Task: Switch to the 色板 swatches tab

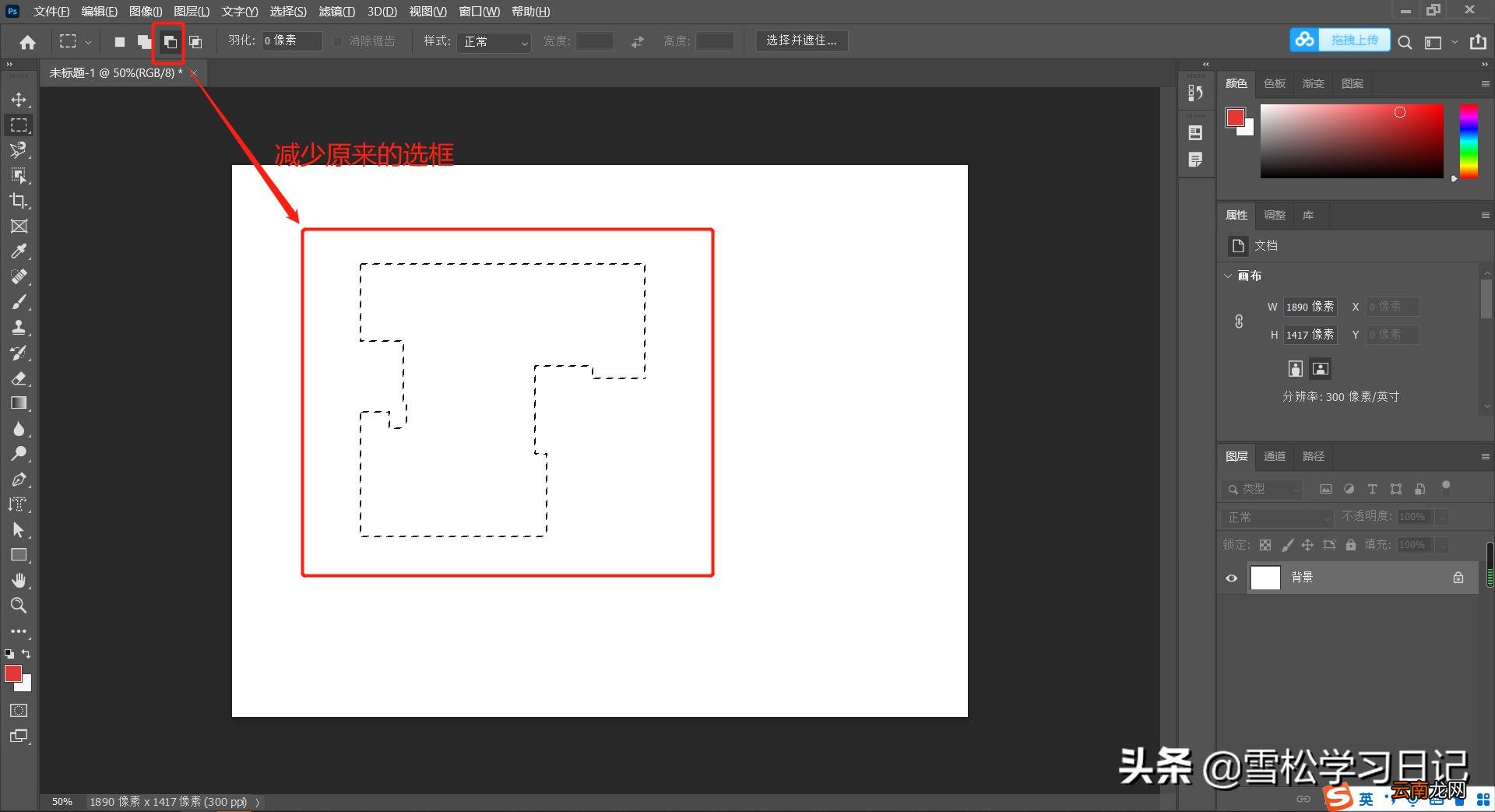Action: pos(1275,83)
